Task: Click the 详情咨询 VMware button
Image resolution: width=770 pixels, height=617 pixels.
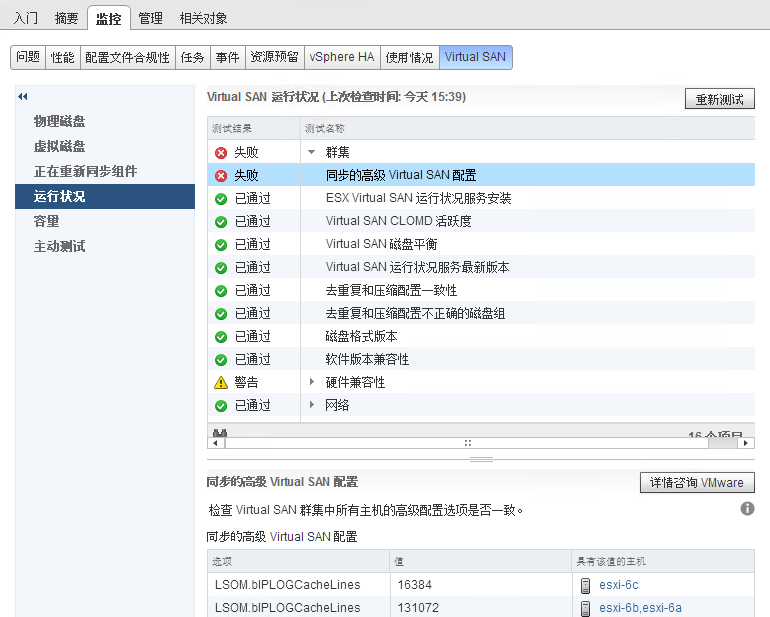Action: click(697, 482)
